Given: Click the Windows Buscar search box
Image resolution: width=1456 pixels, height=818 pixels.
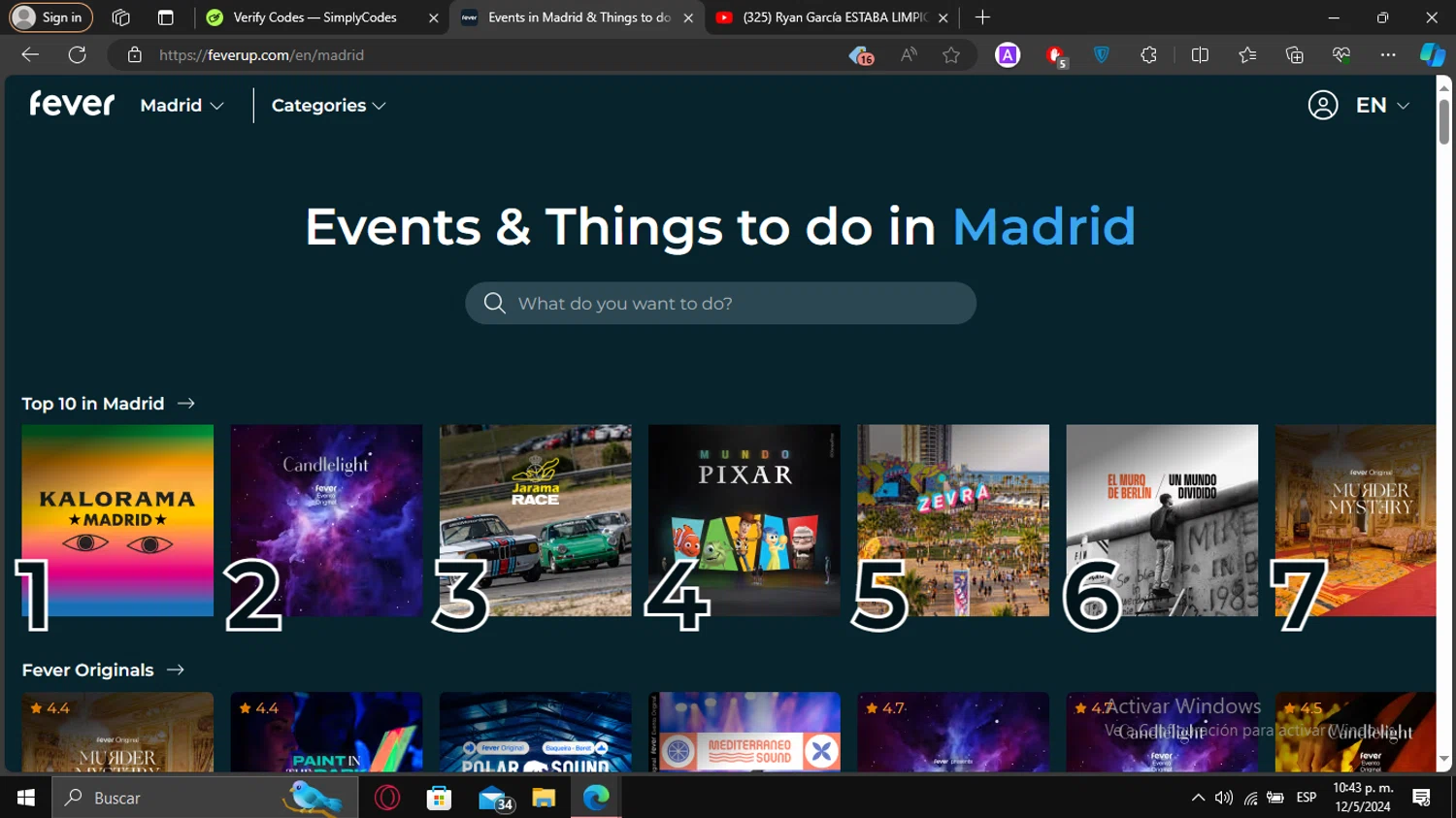Looking at the screenshot, I should (205, 798).
